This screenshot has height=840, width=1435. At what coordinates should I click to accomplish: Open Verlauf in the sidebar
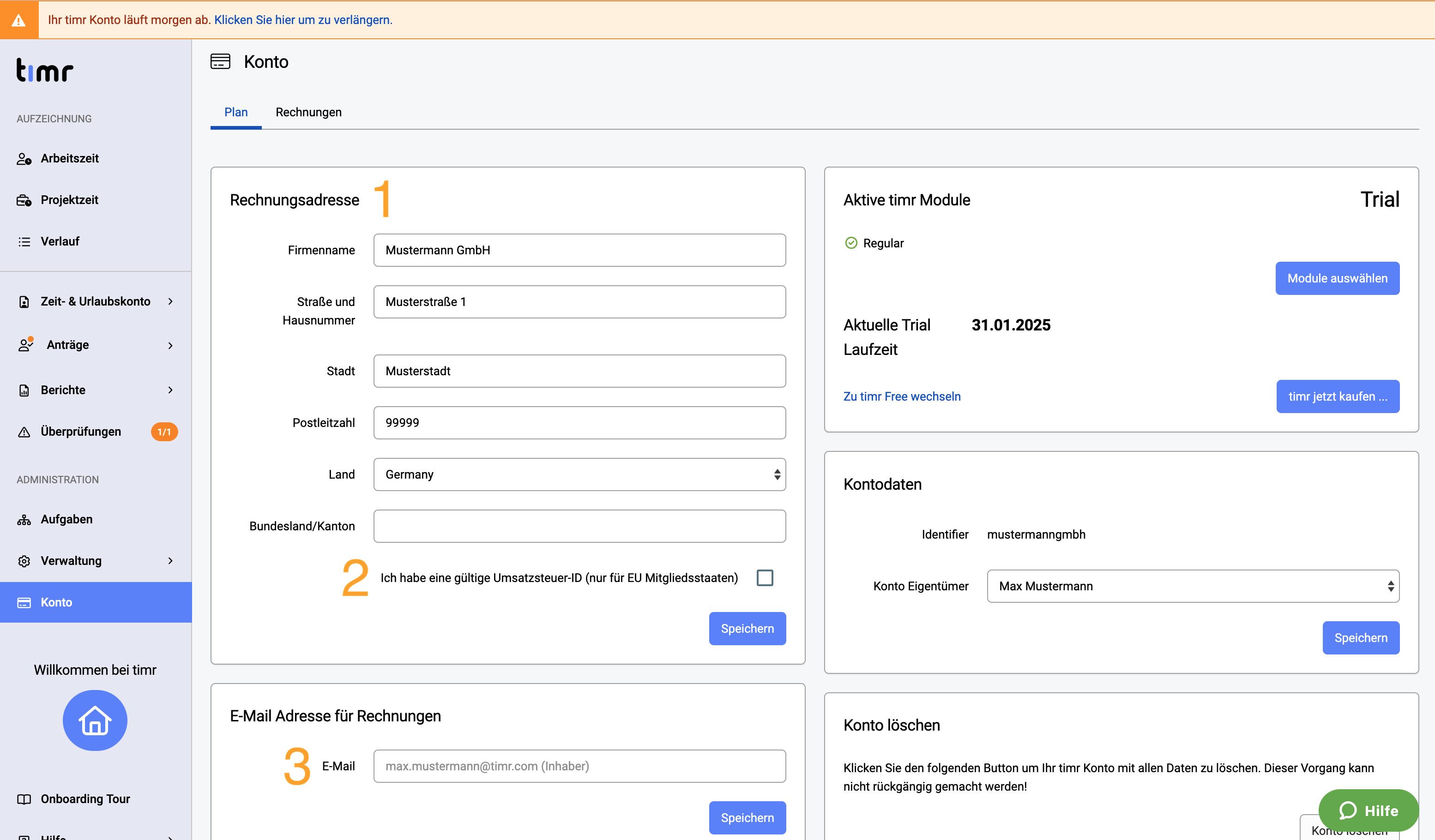(x=96, y=242)
